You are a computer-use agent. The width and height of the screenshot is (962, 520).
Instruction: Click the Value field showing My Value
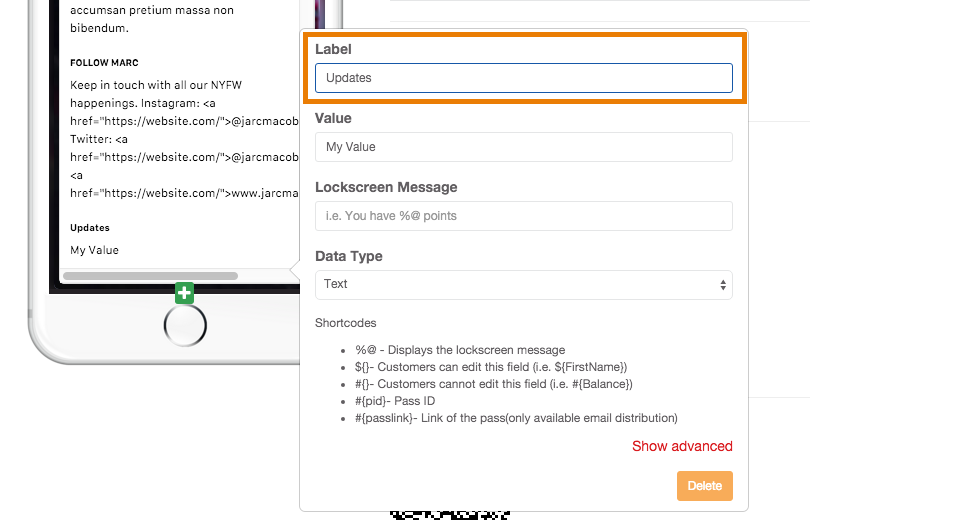(523, 147)
